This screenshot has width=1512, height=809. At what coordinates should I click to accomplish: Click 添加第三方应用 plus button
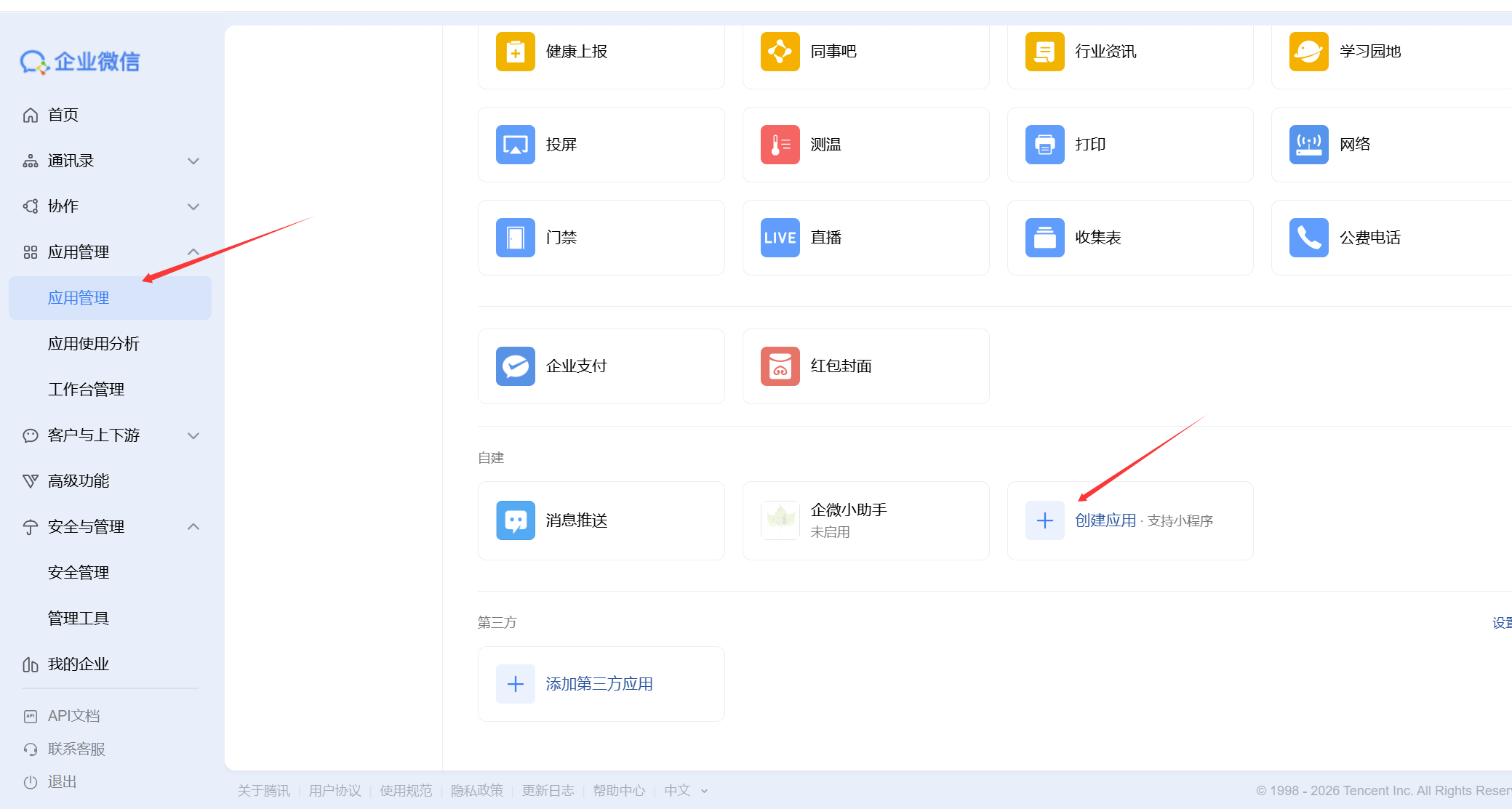click(x=515, y=684)
